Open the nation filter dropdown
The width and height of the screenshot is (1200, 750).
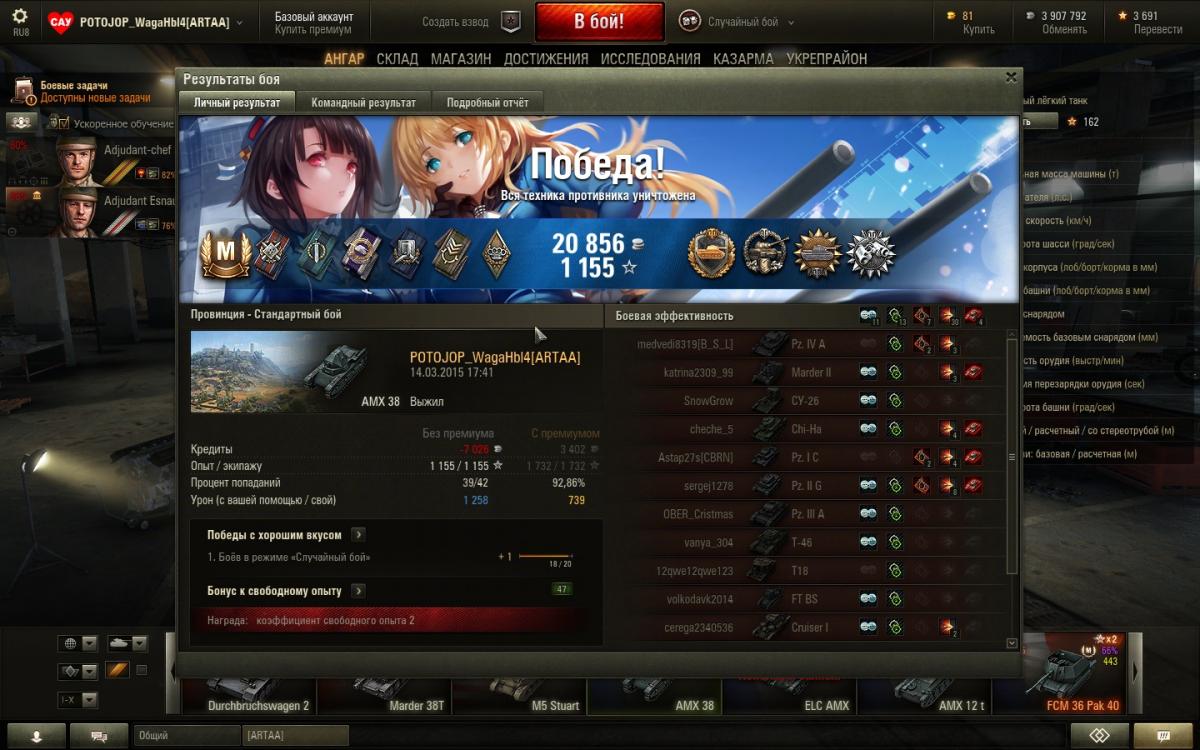[78, 643]
